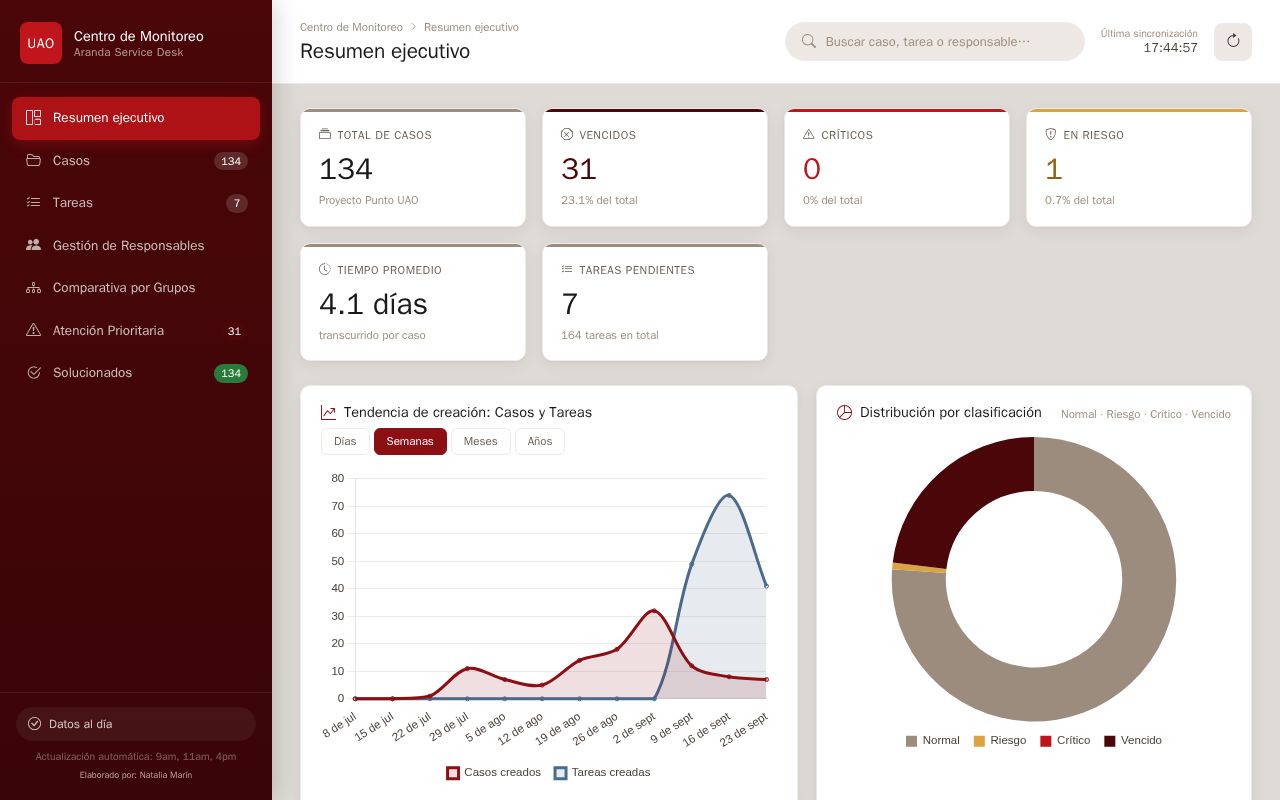Click the Solucionados check icon
The image size is (1280, 800).
point(33,373)
